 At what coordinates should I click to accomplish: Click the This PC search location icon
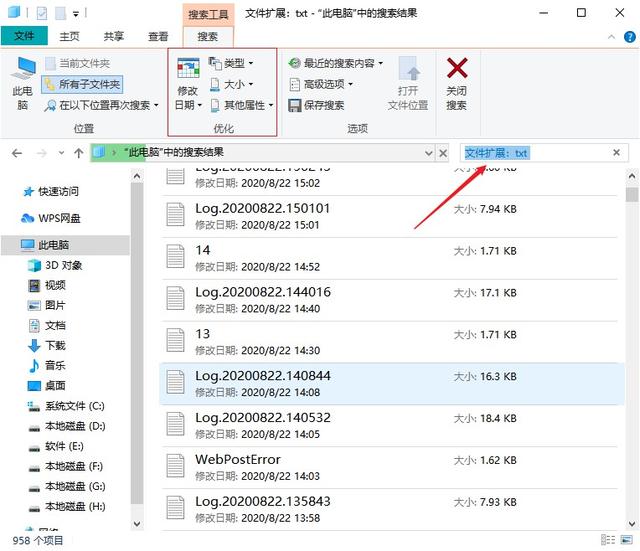pos(23,83)
